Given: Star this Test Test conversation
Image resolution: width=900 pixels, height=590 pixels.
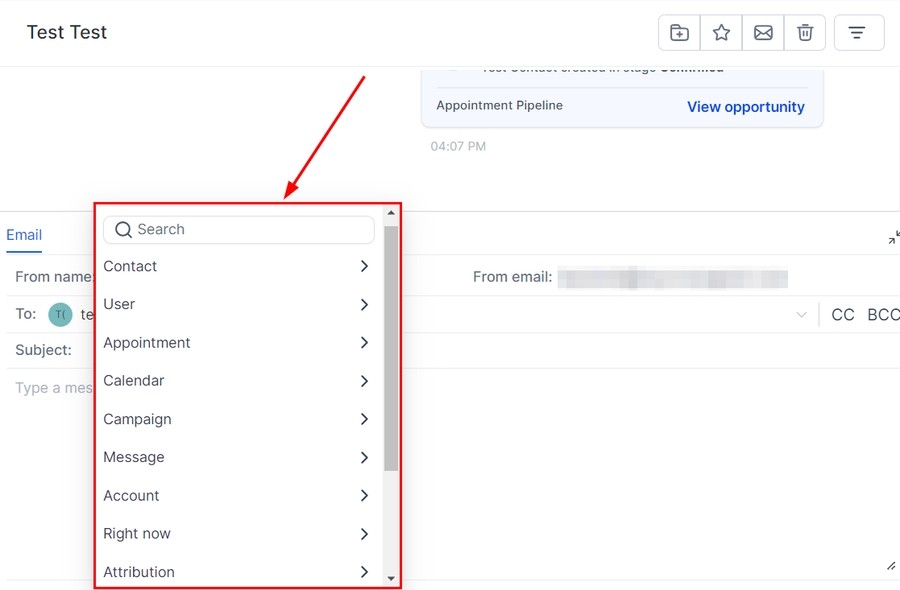Looking at the screenshot, I should click(x=721, y=33).
